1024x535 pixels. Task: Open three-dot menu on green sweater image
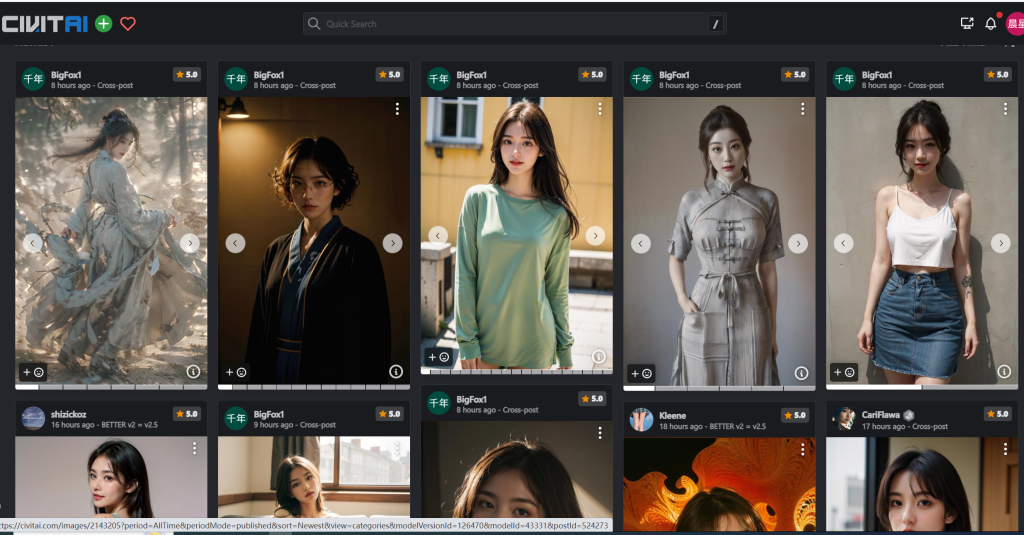pos(599,109)
